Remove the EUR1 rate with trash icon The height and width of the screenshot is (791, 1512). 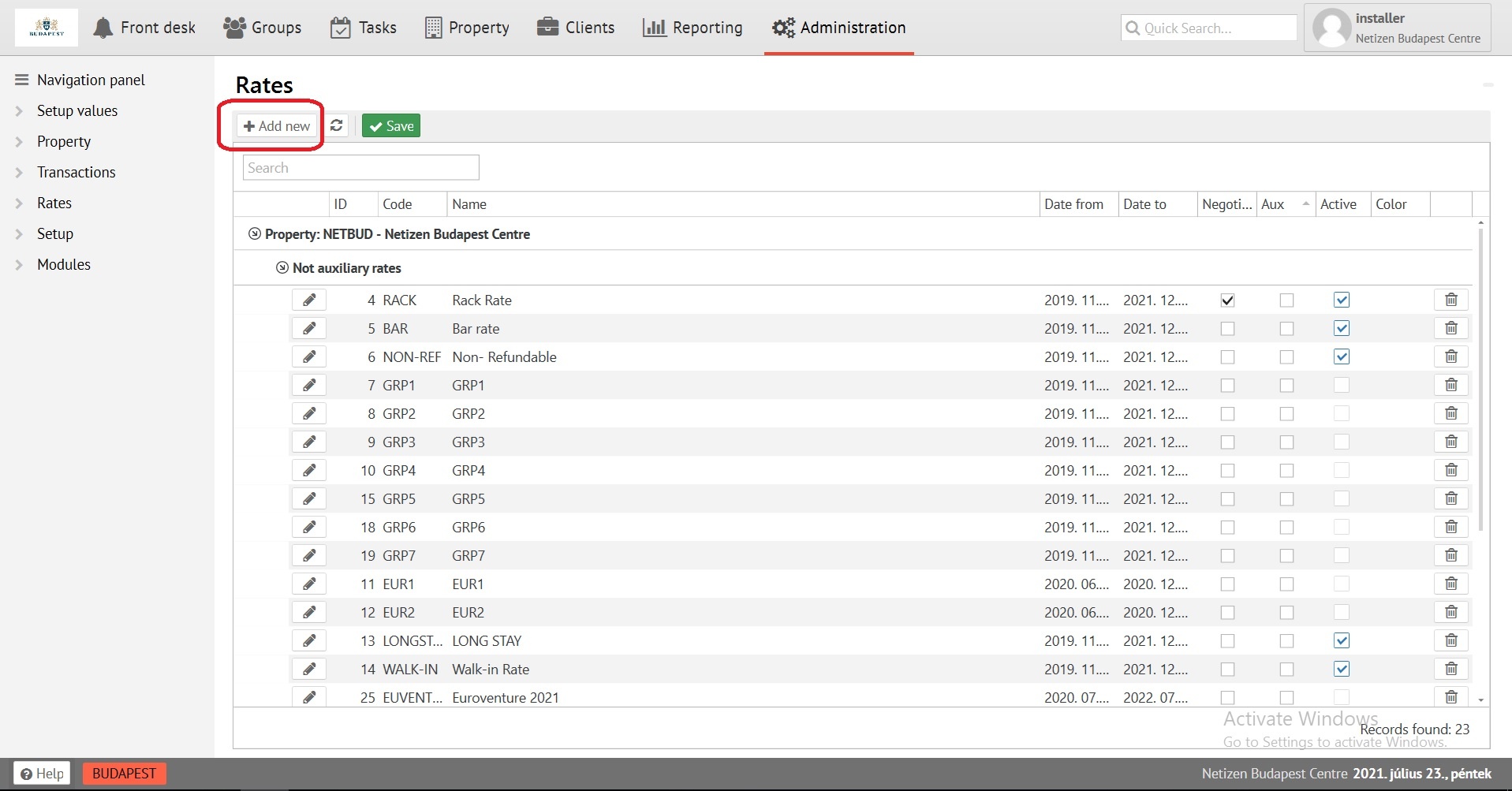[x=1450, y=584]
